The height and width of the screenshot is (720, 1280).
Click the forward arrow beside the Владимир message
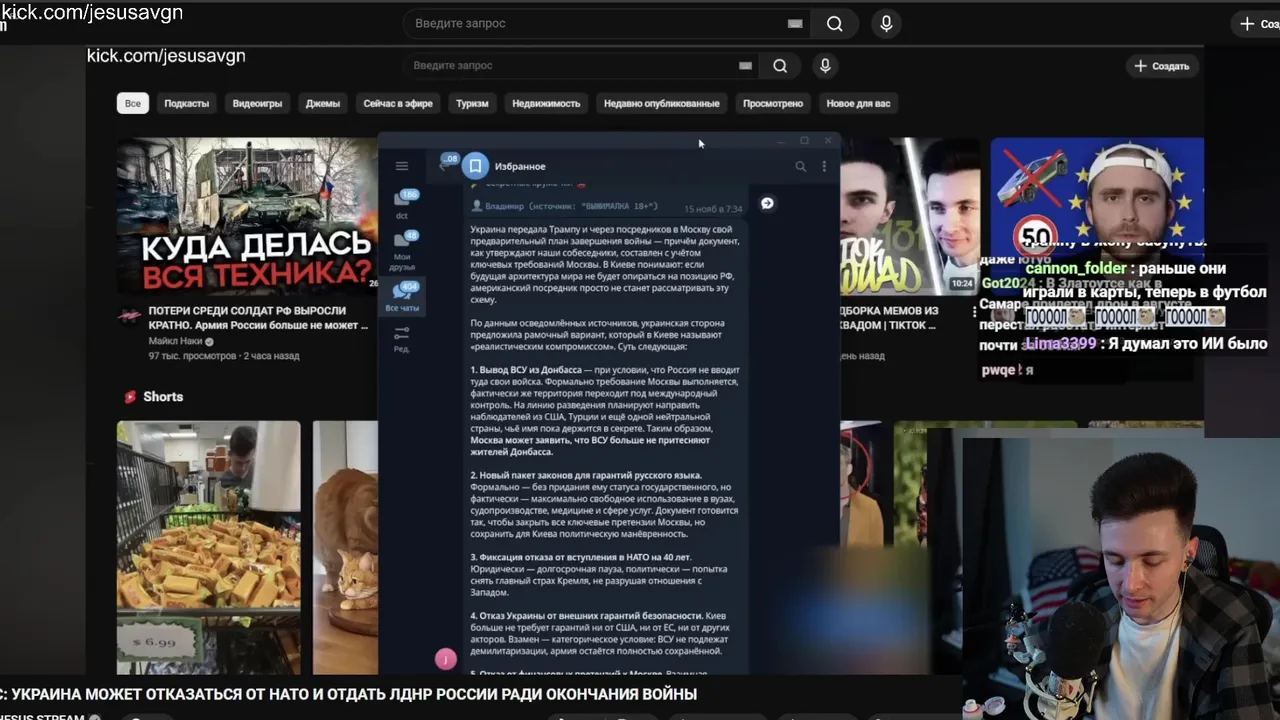coord(767,203)
